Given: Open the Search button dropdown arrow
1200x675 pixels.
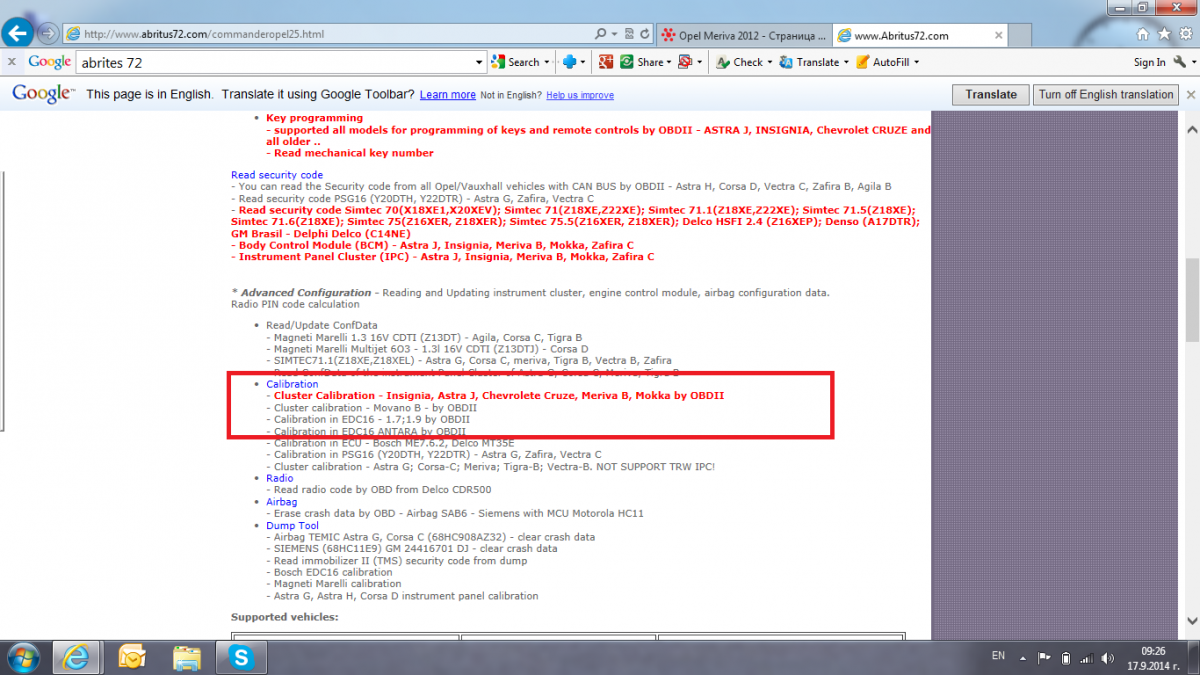Looking at the screenshot, I should 547,62.
